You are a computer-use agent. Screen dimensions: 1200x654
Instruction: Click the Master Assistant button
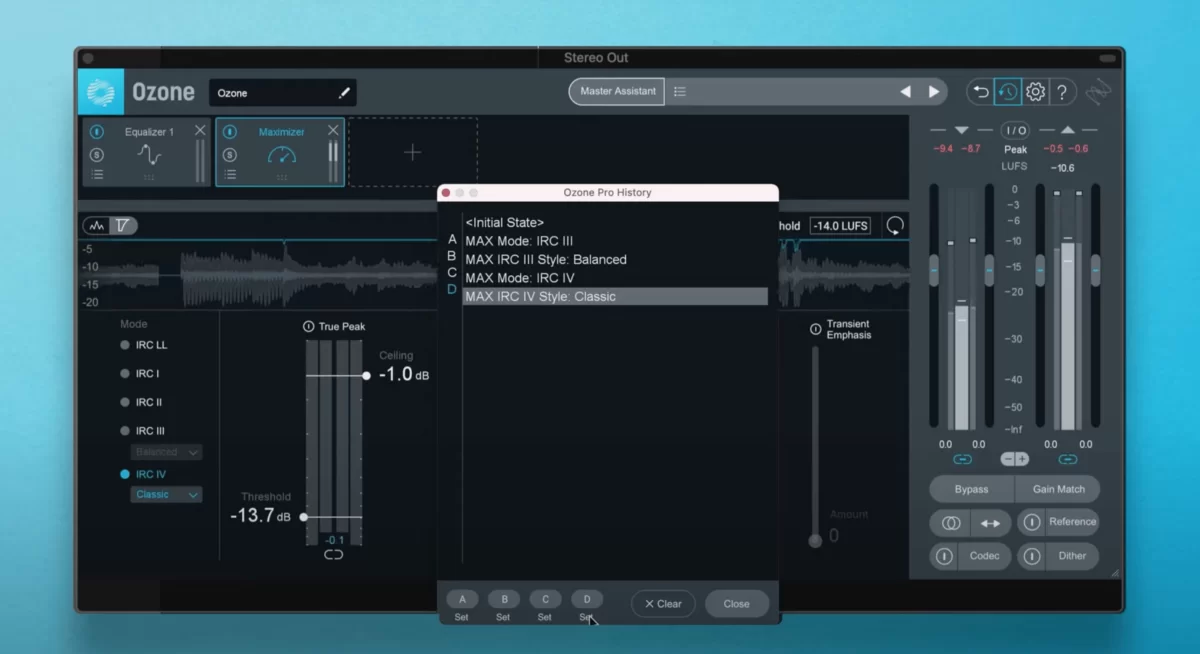pos(617,91)
